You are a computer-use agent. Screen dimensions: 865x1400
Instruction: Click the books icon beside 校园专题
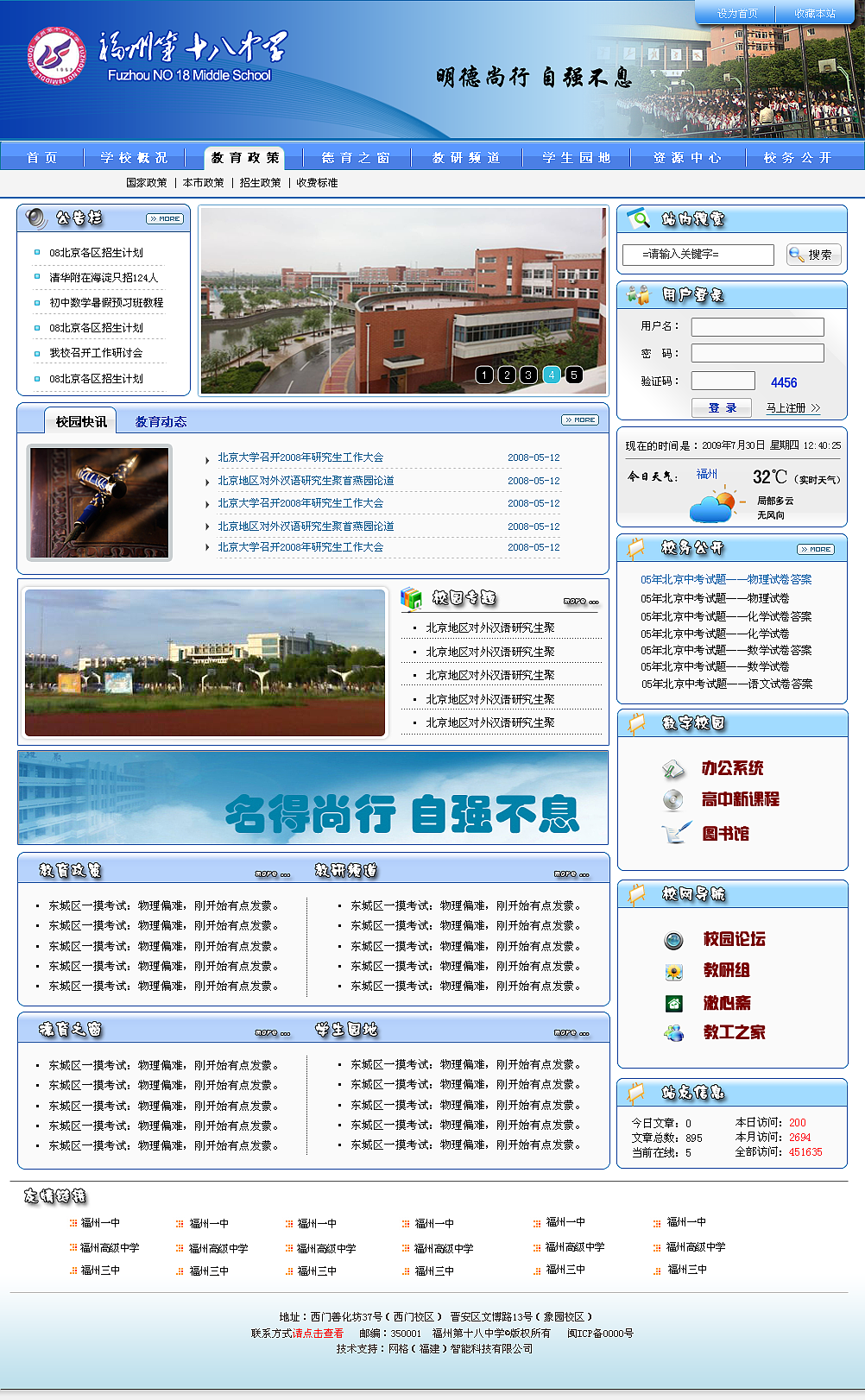[412, 597]
